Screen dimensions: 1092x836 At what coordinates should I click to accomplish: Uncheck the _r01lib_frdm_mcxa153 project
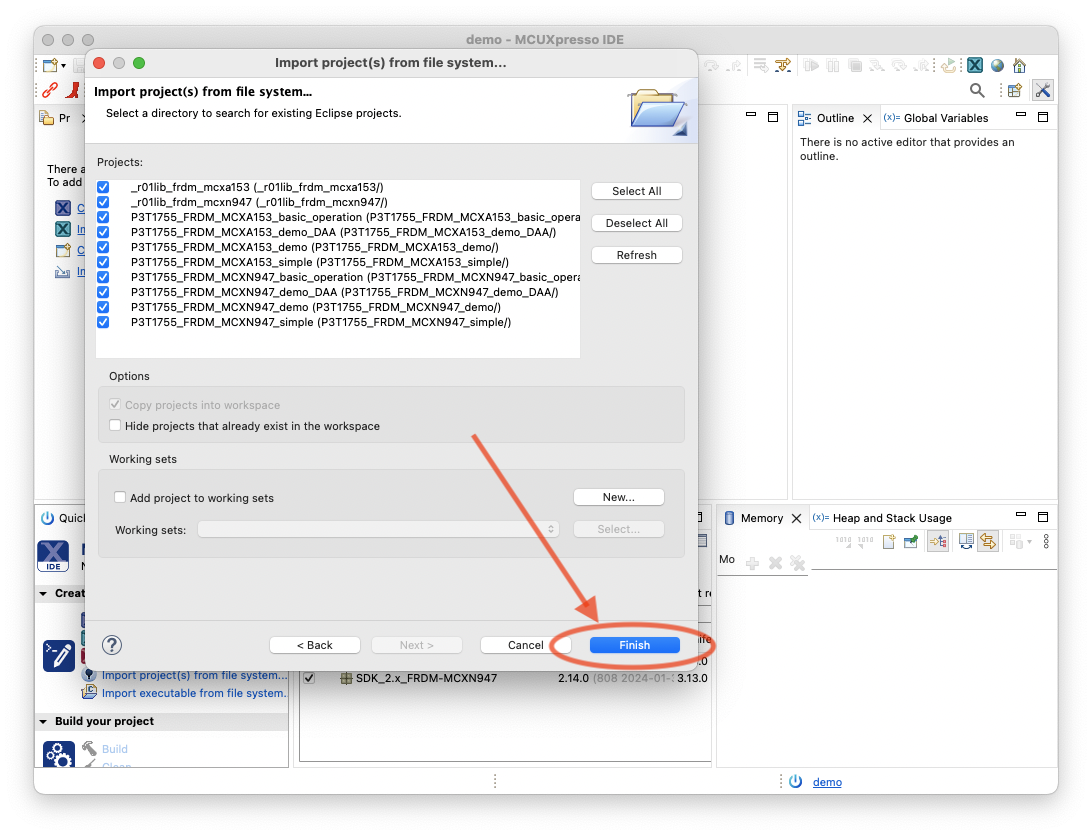tap(103, 187)
